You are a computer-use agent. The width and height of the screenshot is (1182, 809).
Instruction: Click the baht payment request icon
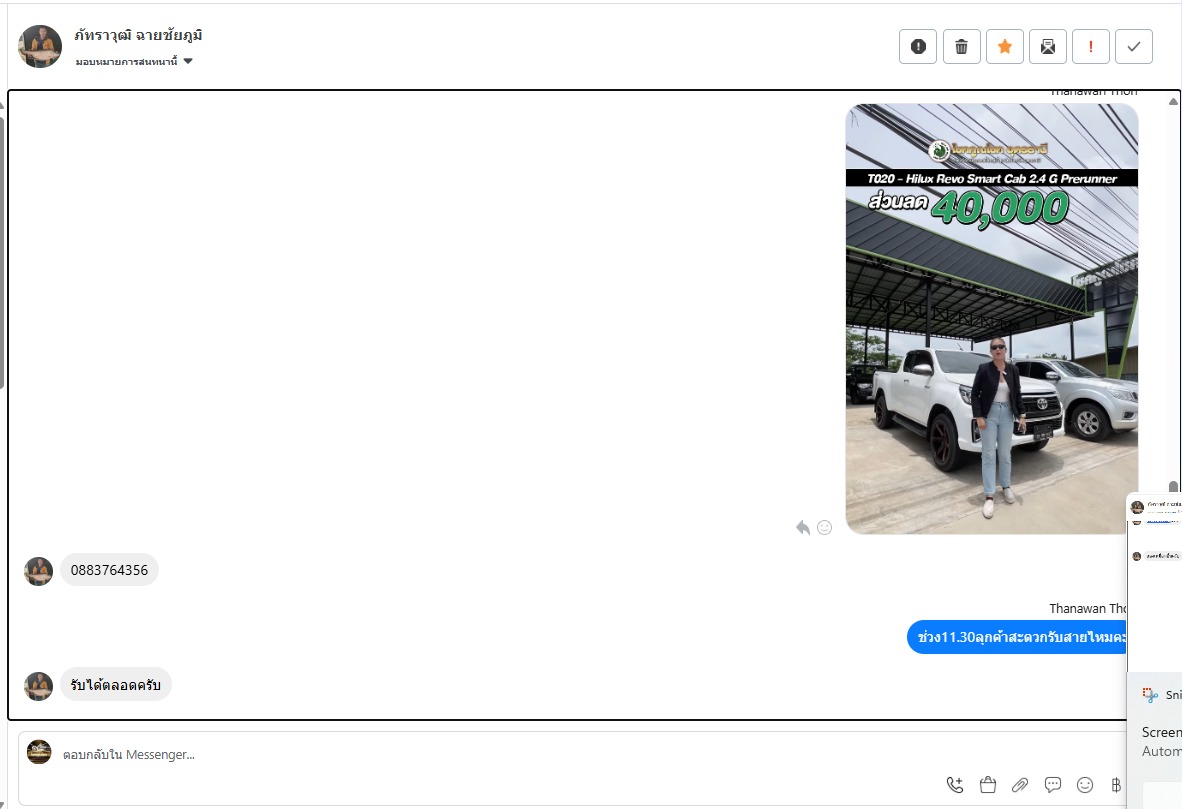click(1116, 785)
